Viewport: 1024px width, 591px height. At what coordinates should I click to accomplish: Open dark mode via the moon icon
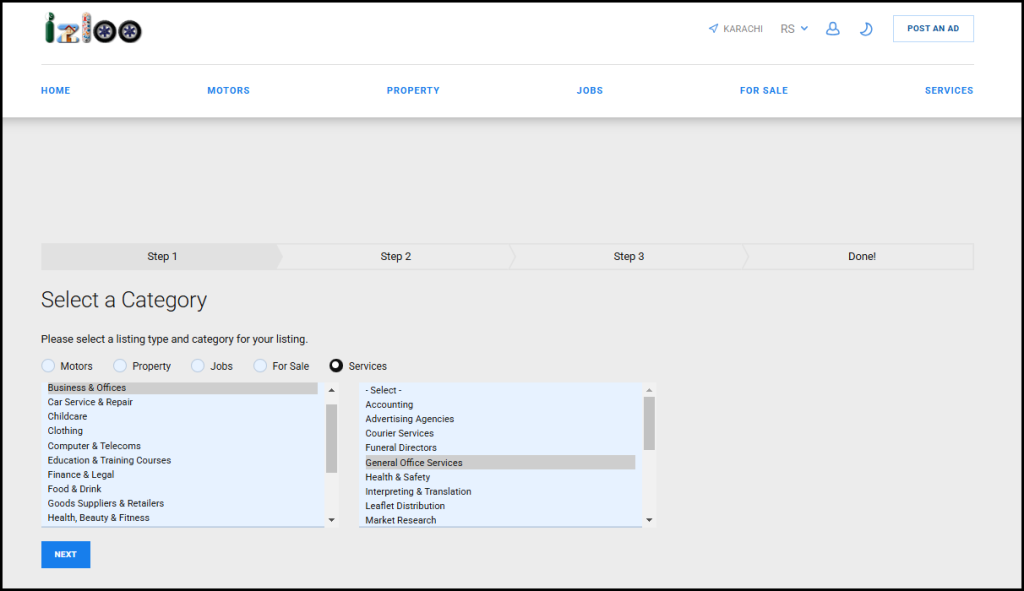[866, 28]
